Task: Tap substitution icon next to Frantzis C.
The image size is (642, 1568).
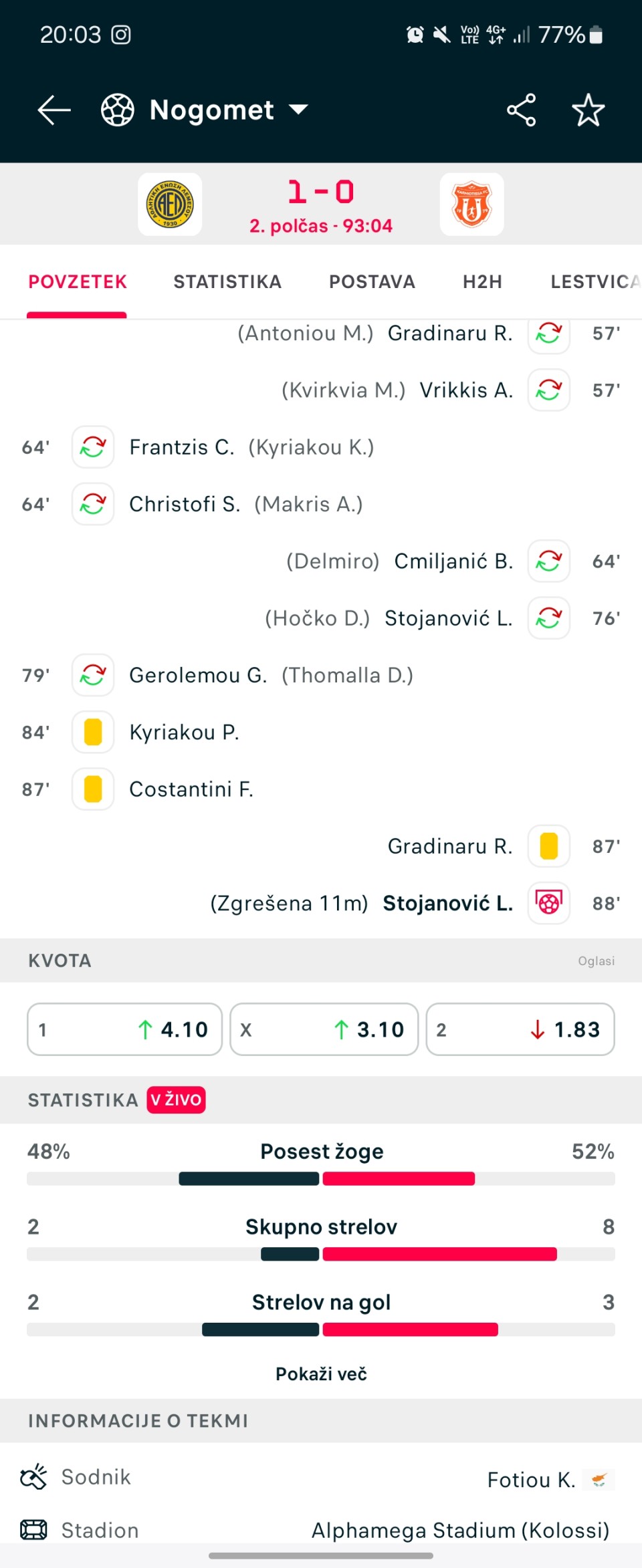Action: 93,447
